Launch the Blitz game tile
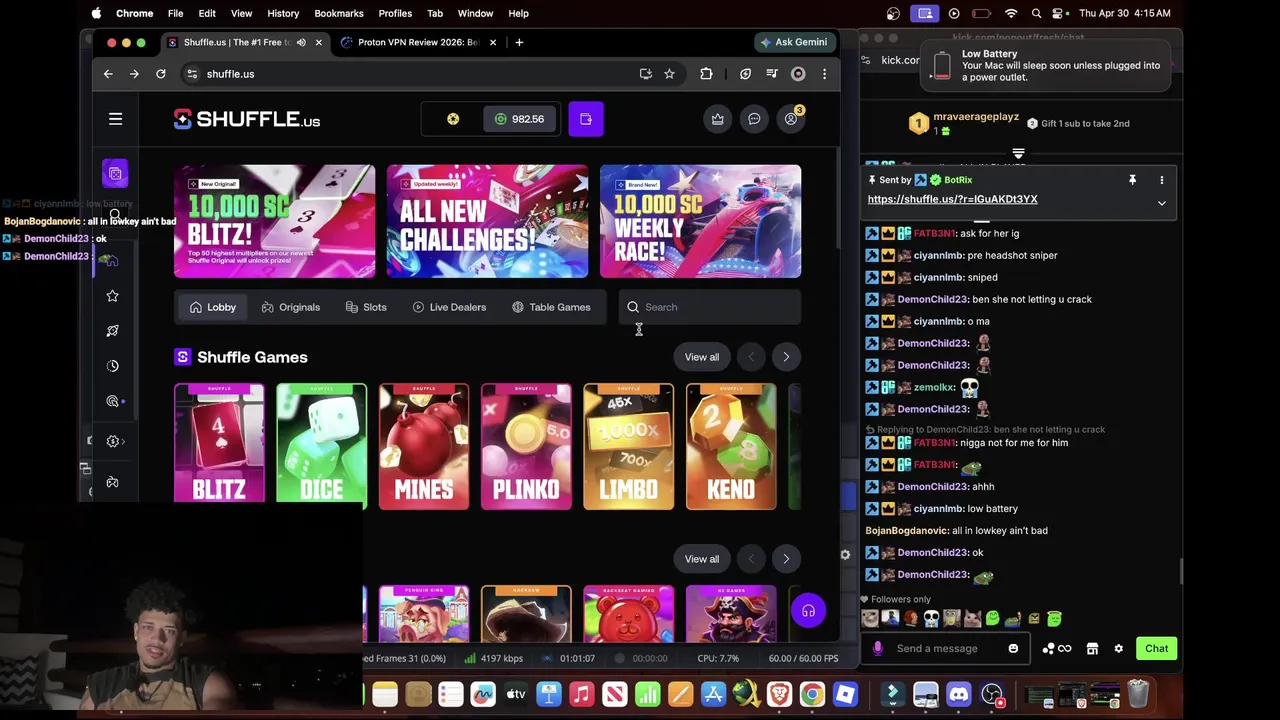The height and width of the screenshot is (720, 1280). pos(219,446)
